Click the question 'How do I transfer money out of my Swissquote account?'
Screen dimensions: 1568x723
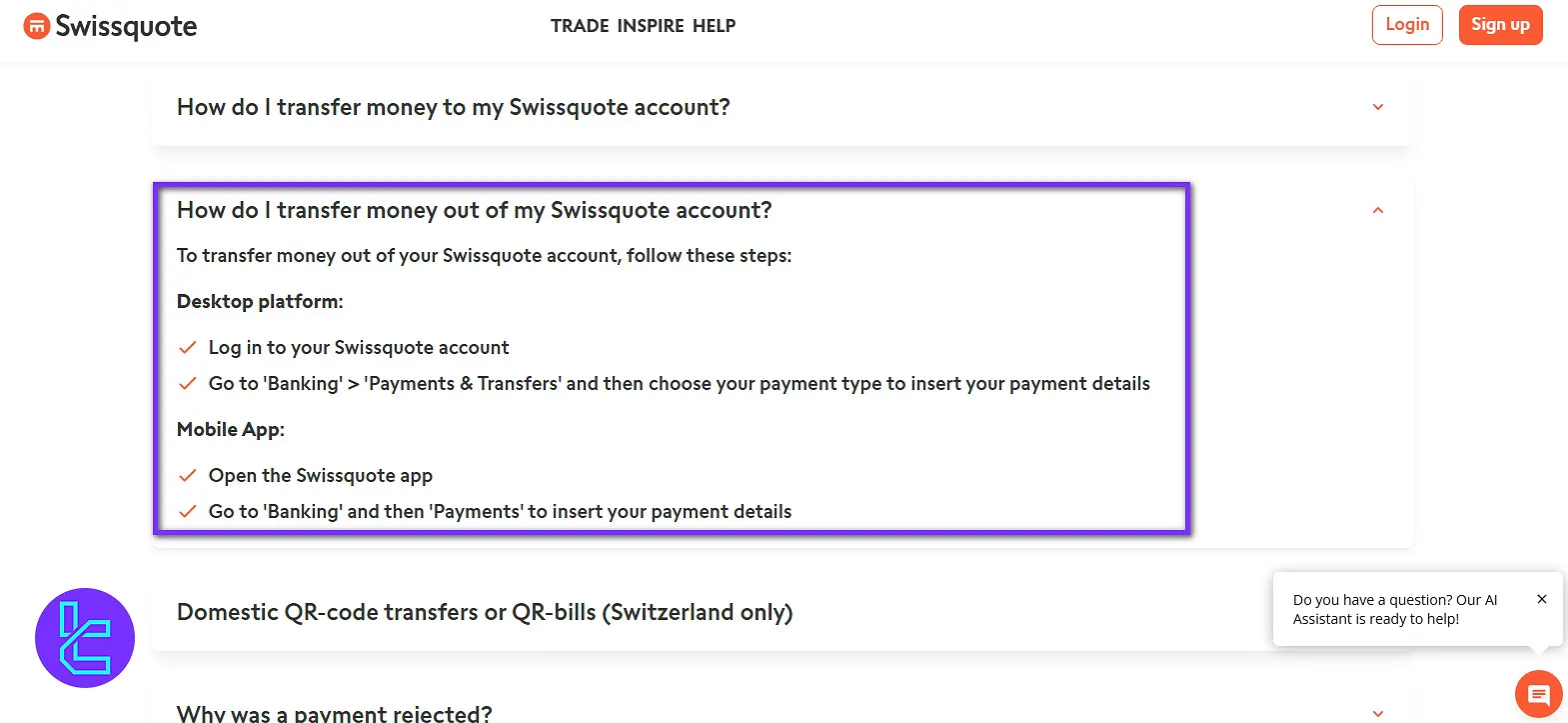pyautogui.click(x=474, y=210)
